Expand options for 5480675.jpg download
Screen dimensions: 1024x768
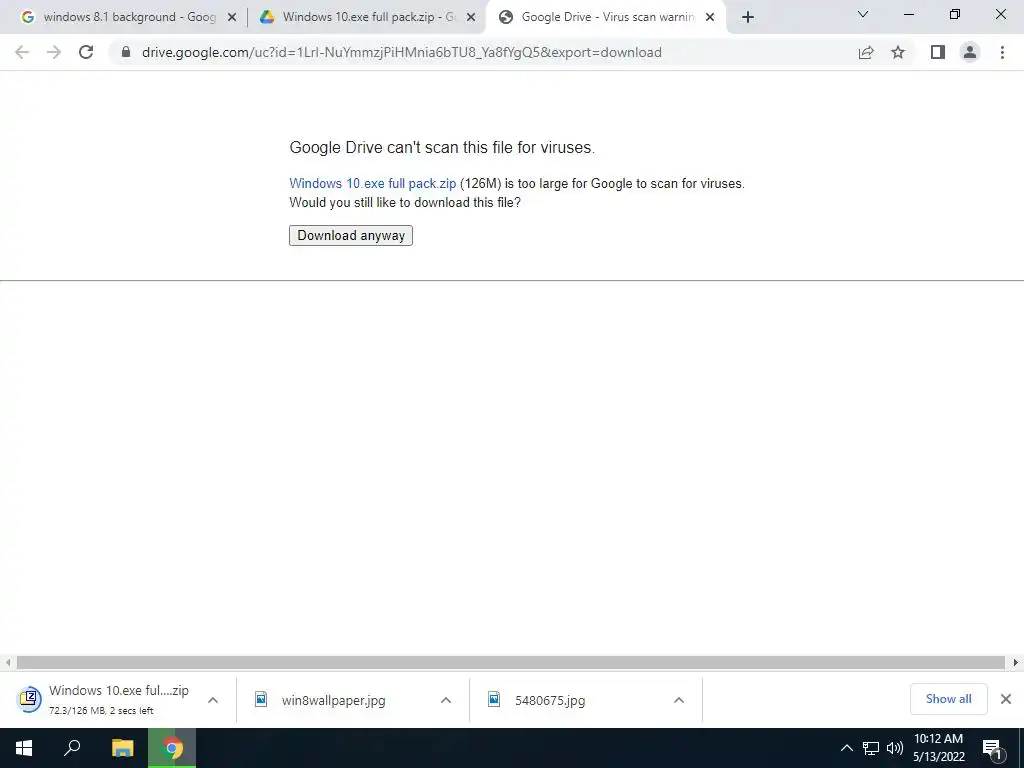(x=679, y=700)
